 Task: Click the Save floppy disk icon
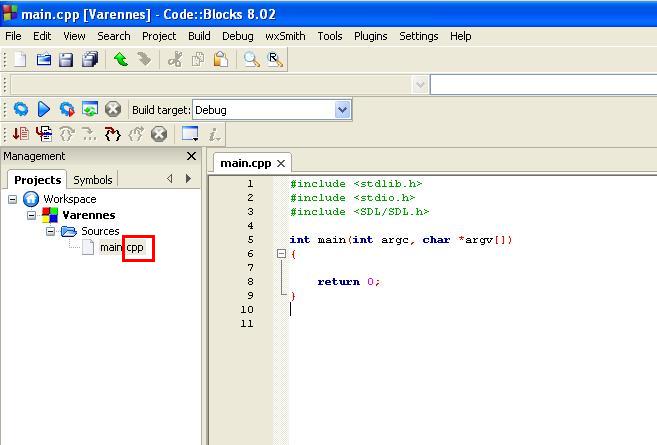(x=66, y=60)
